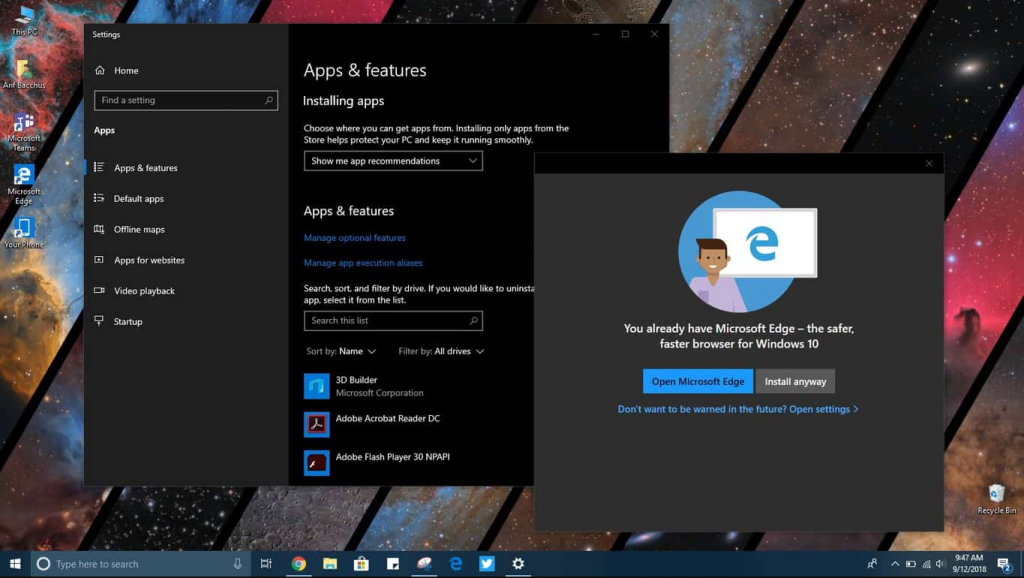Open Offline maps settings page
1024x578 pixels.
pyautogui.click(x=185, y=229)
